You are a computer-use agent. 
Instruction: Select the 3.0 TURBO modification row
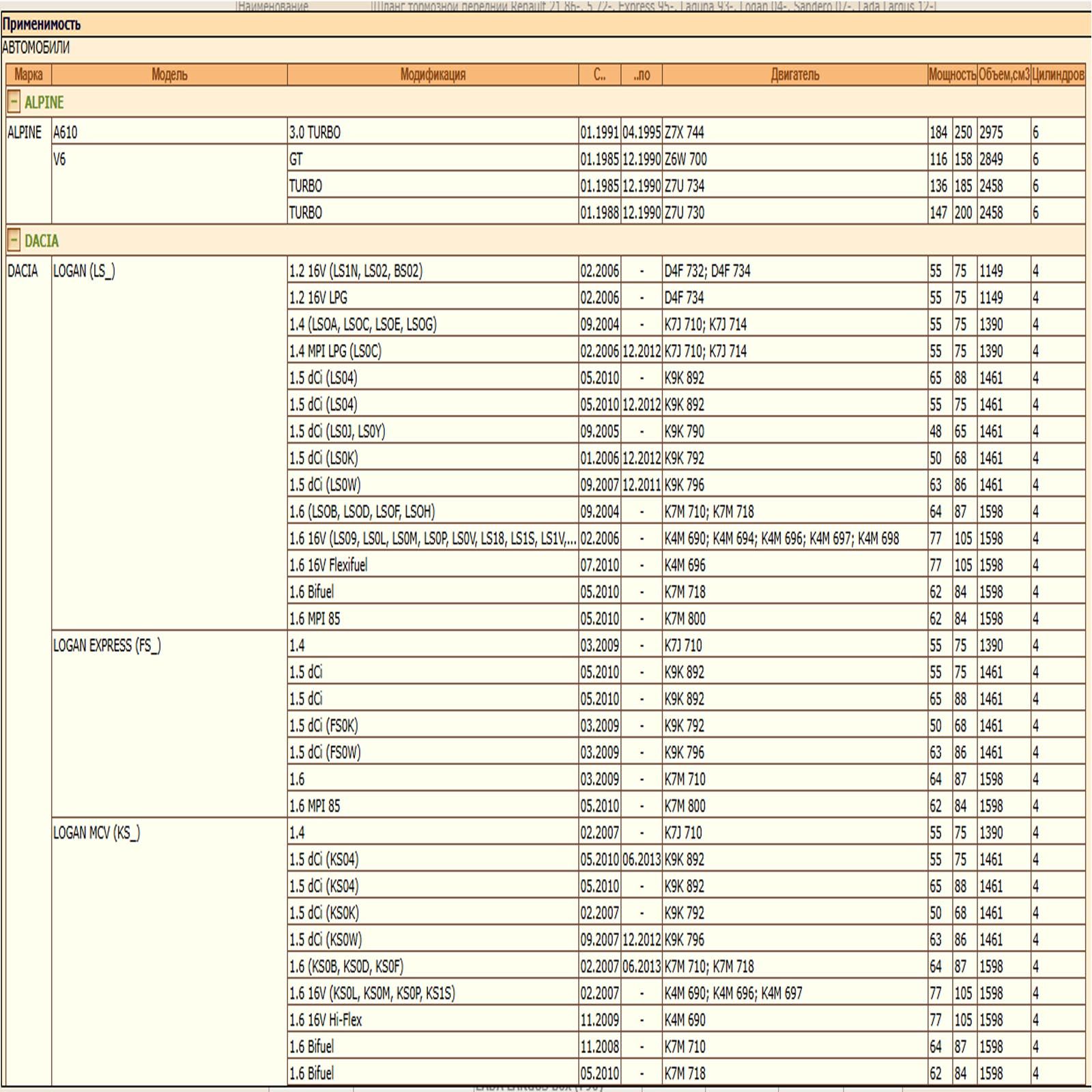[315, 132]
